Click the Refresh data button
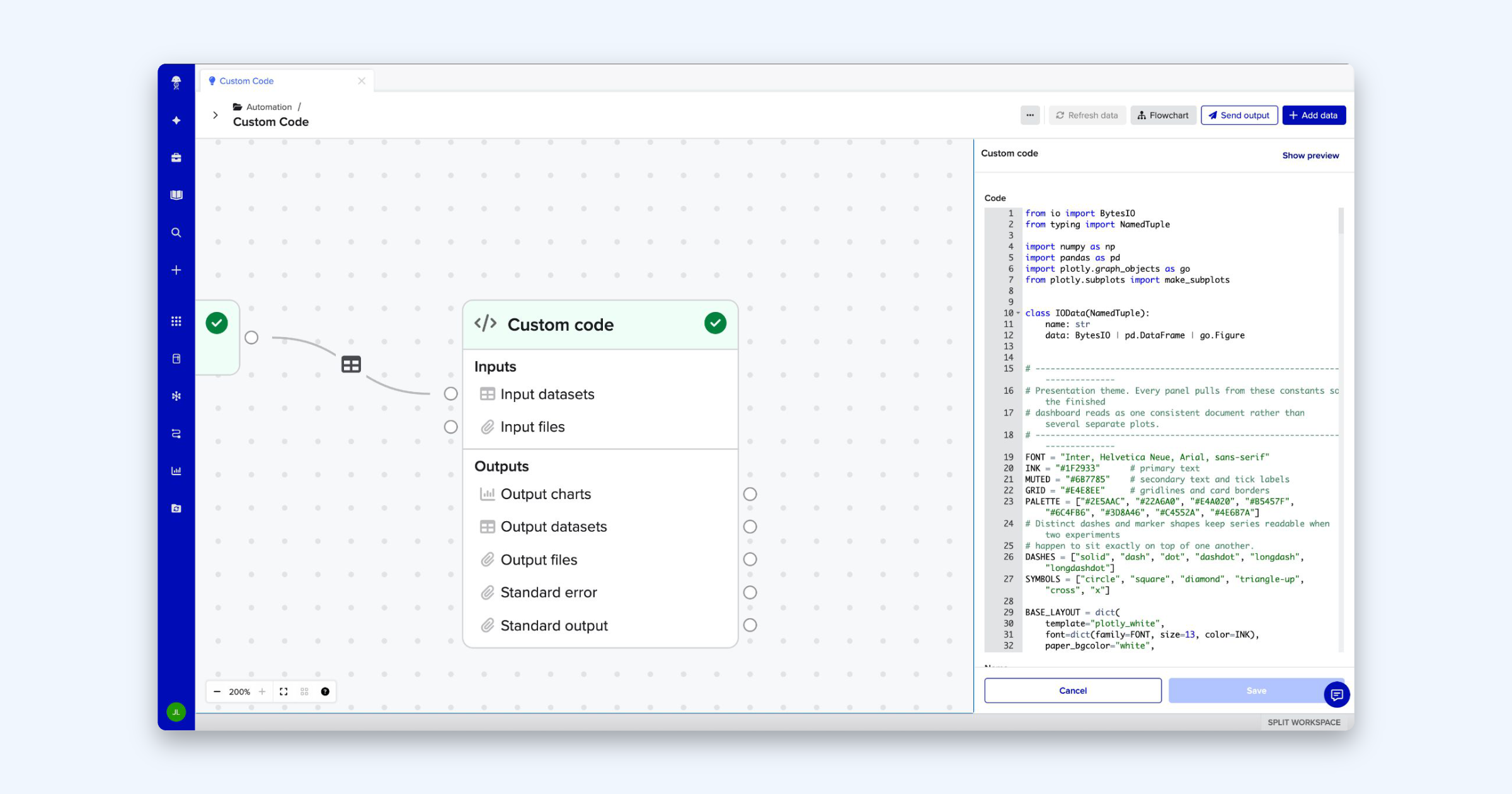Screen dimensions: 1512x794 point(1087,115)
